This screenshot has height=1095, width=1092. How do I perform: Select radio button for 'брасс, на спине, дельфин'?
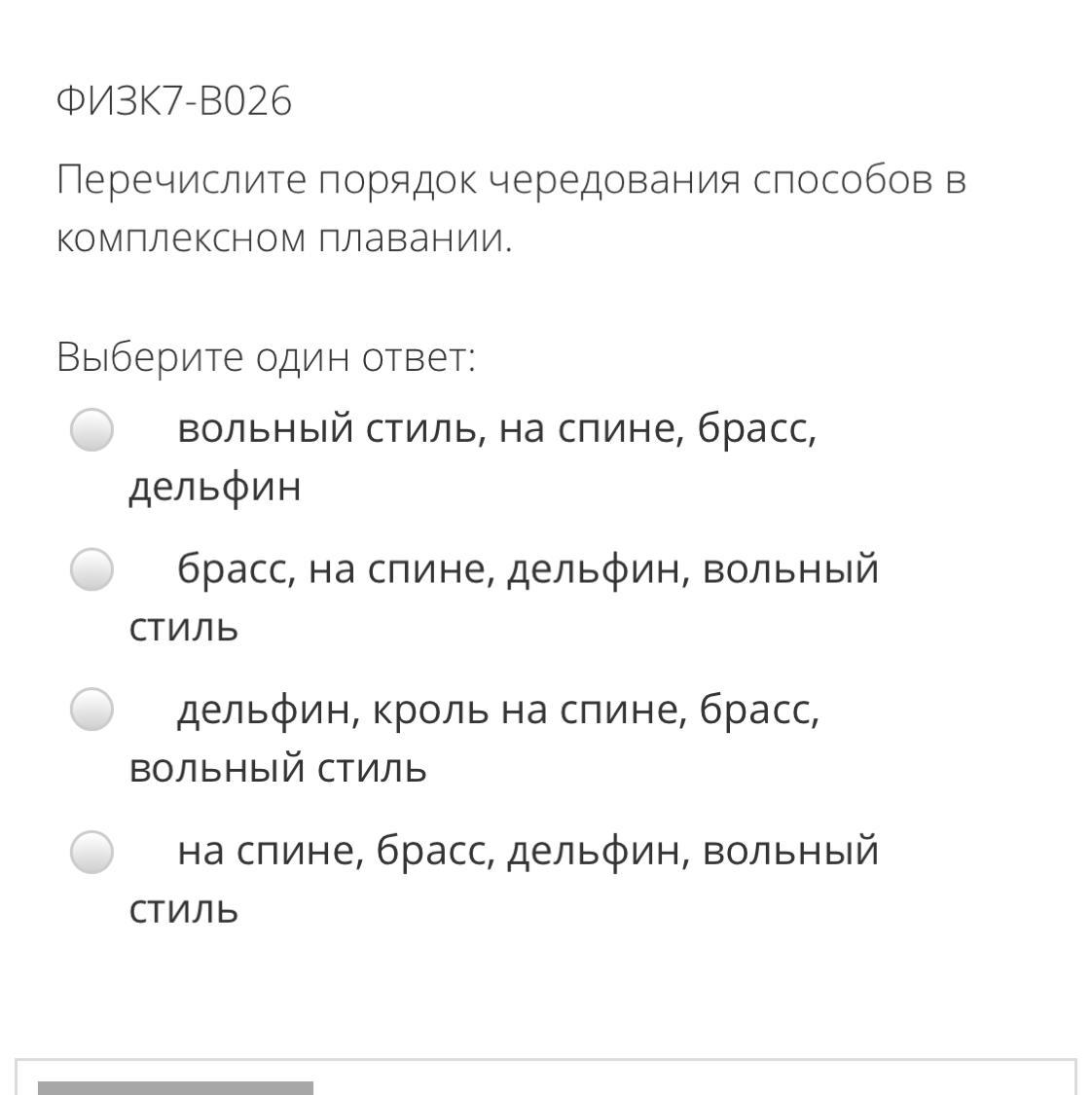(x=91, y=569)
